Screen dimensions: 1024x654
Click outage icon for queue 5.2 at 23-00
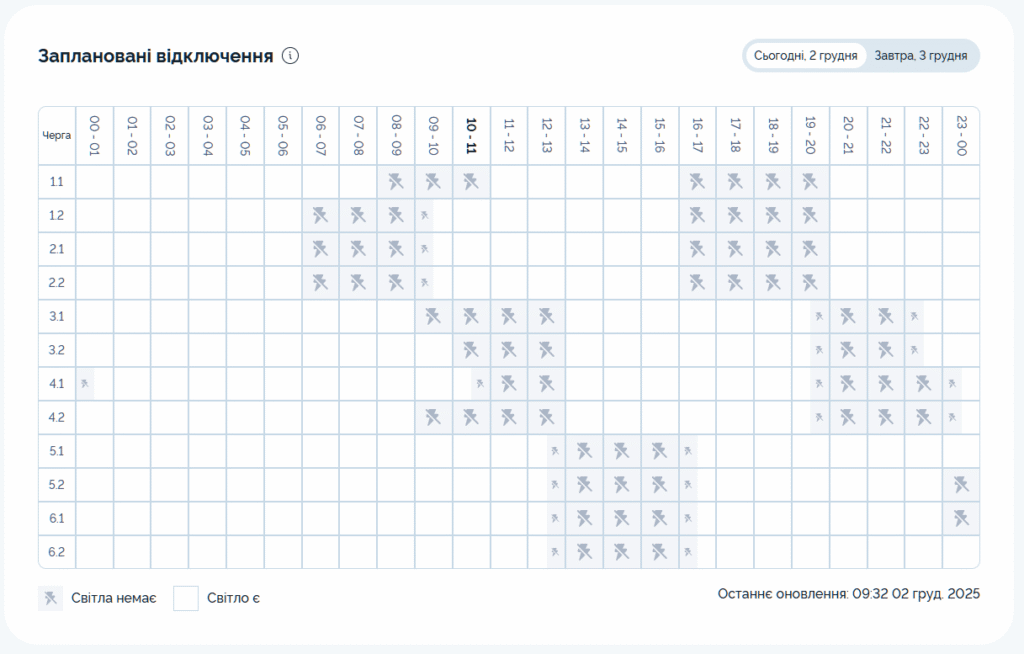point(961,485)
